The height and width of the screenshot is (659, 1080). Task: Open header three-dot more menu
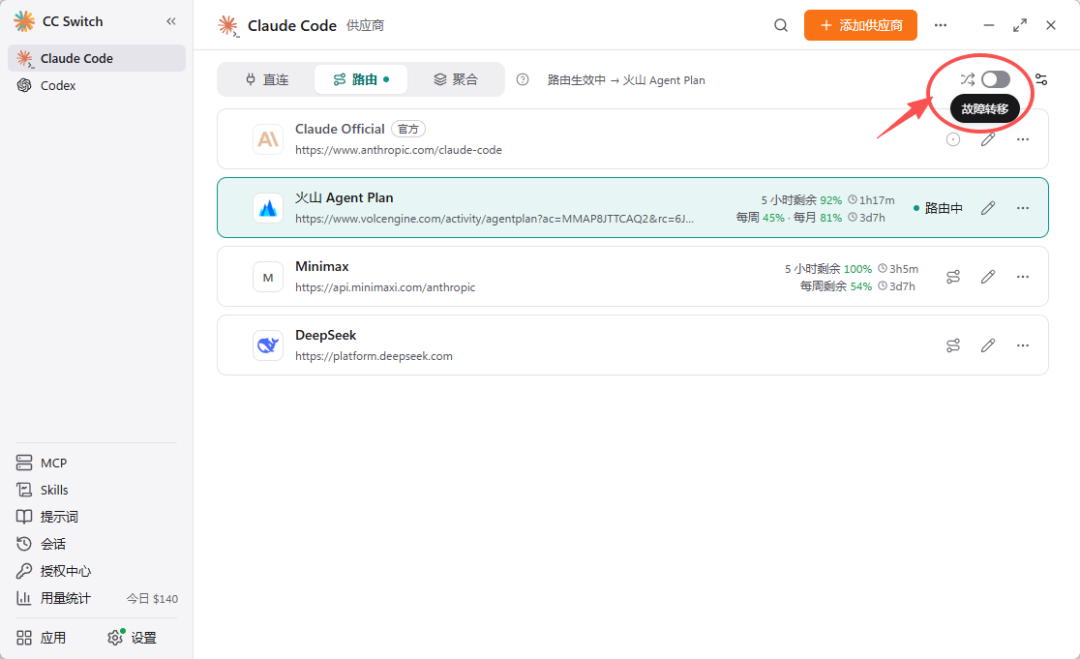940,25
